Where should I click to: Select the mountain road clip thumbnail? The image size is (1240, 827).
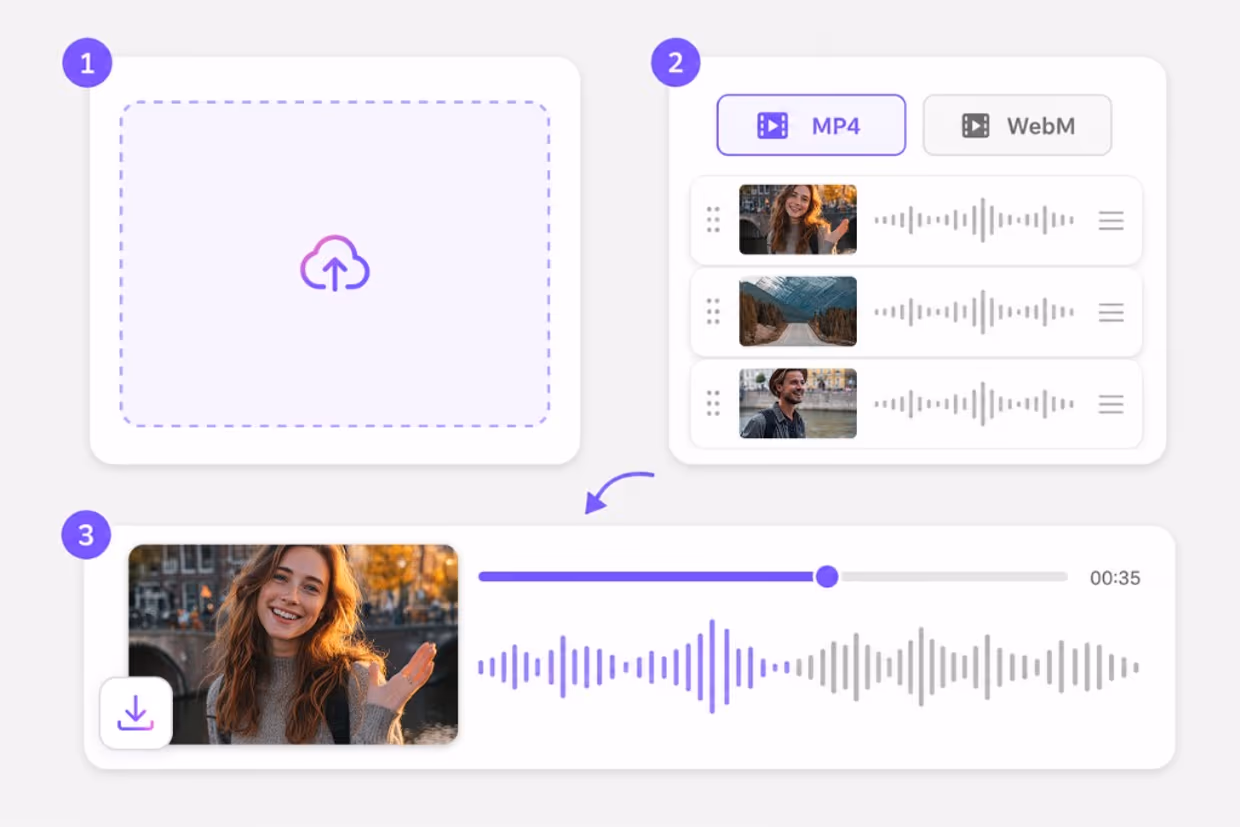798,312
